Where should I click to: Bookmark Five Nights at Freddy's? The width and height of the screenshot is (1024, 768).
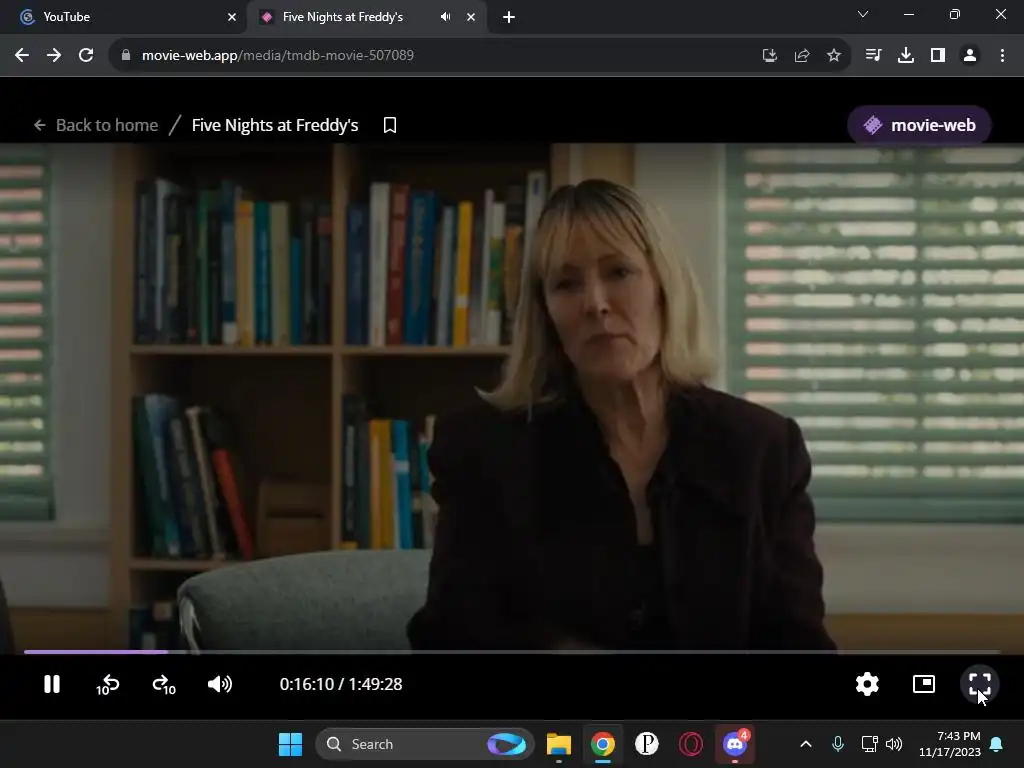[390, 125]
